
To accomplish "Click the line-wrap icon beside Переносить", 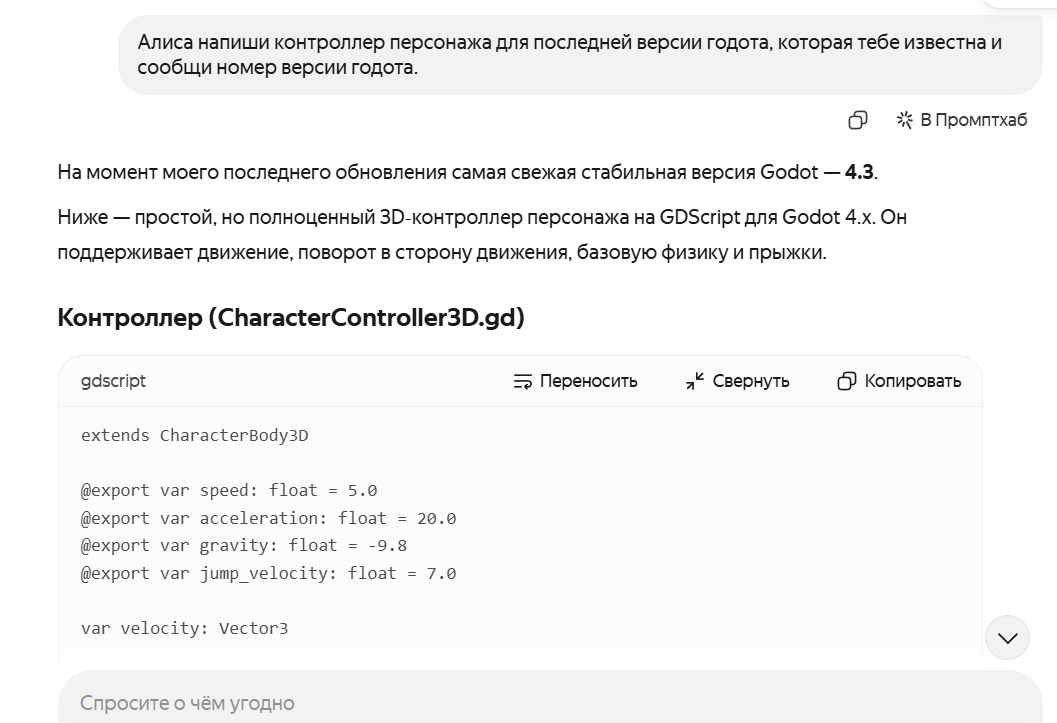I will pos(522,381).
